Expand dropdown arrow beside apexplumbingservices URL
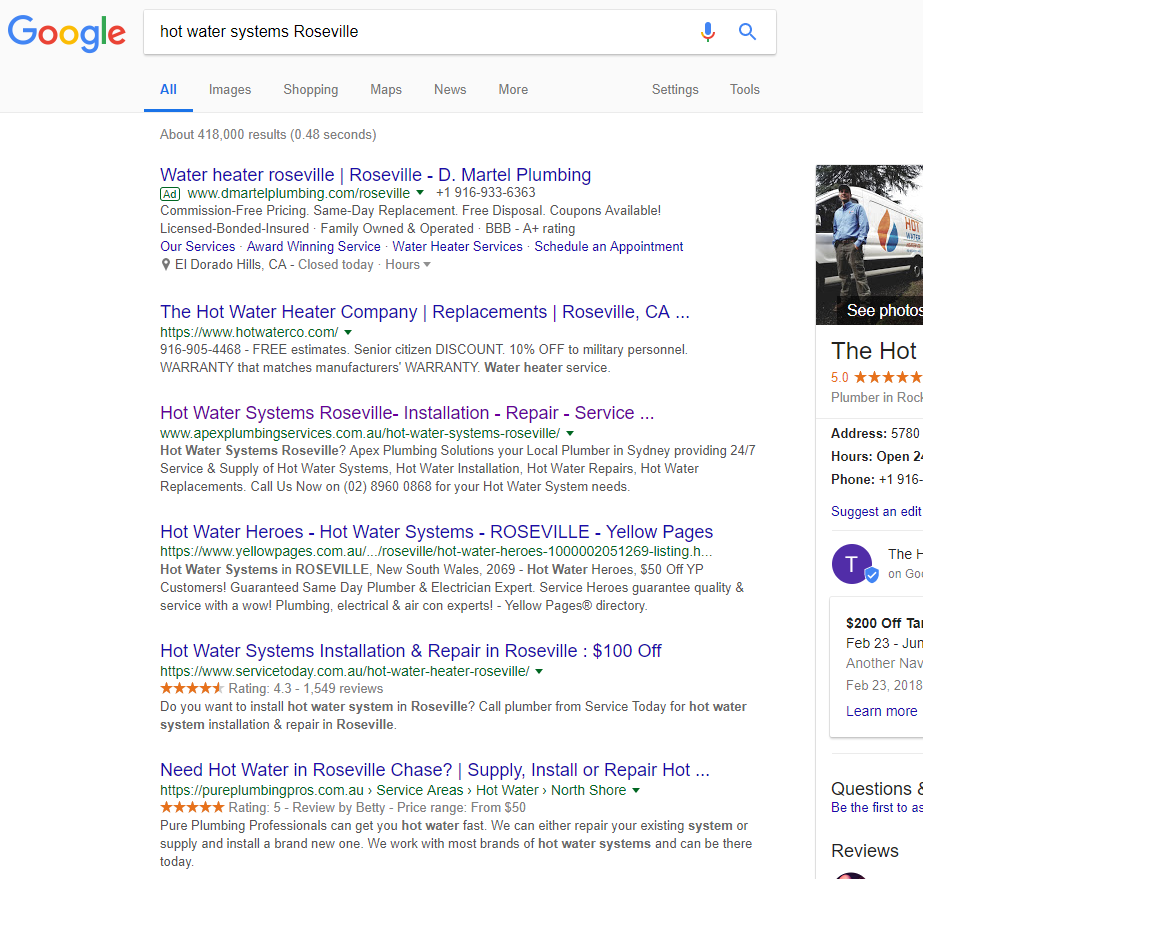 point(570,434)
